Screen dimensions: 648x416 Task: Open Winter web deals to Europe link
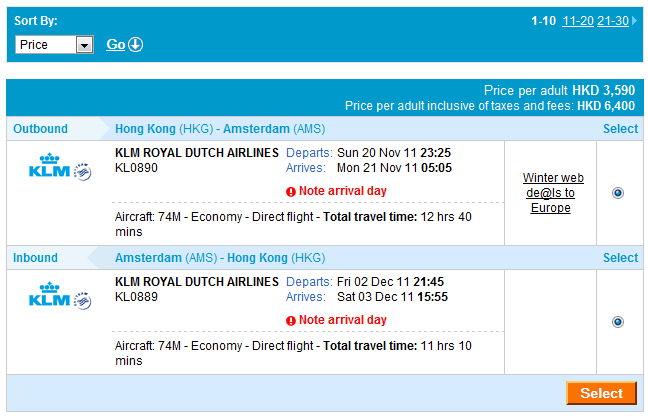pos(553,193)
